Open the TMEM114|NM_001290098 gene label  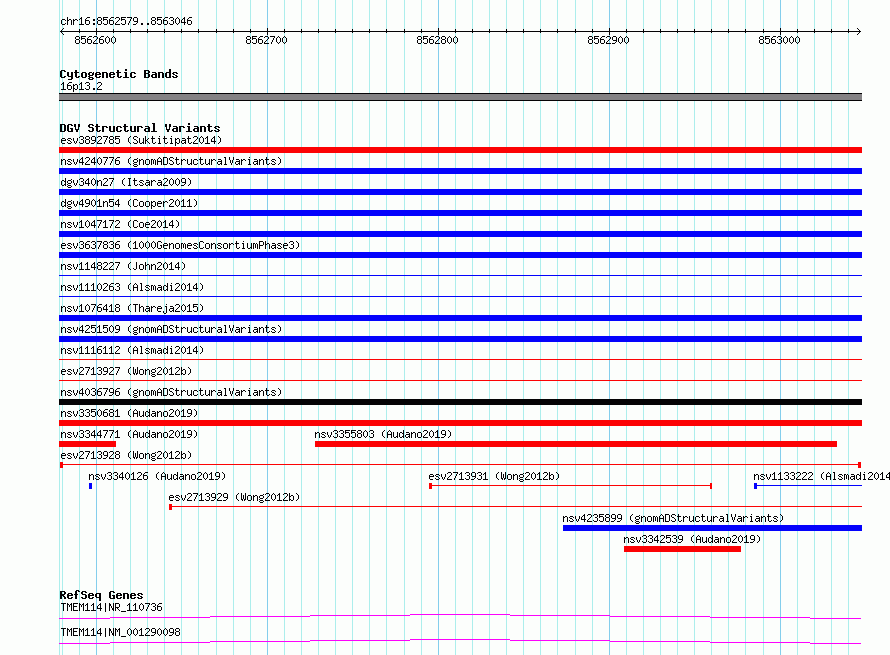(120, 632)
